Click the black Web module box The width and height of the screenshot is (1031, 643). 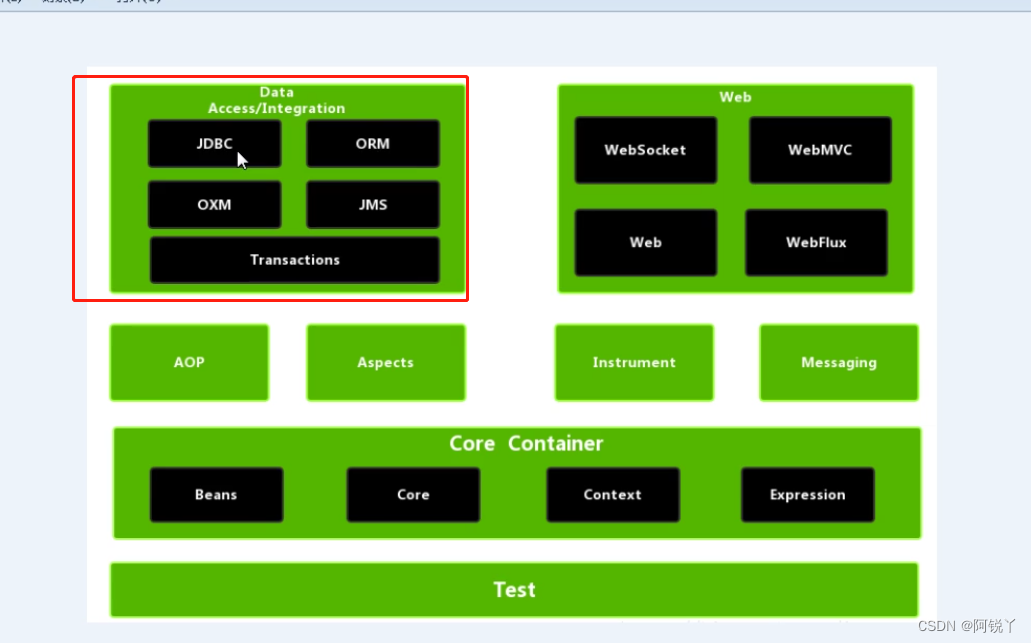point(646,243)
